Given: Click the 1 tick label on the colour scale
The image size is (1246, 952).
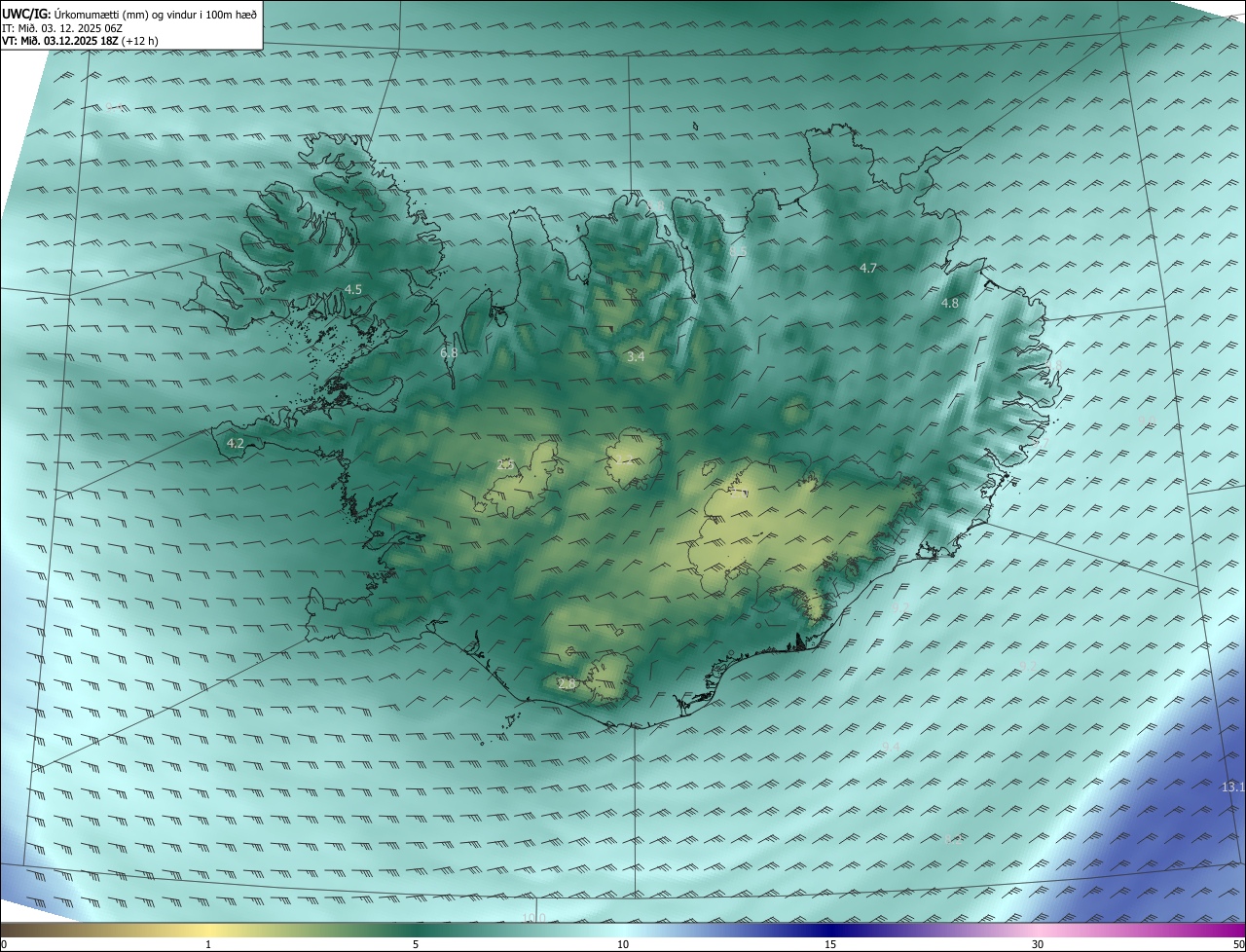Looking at the screenshot, I should [208, 944].
